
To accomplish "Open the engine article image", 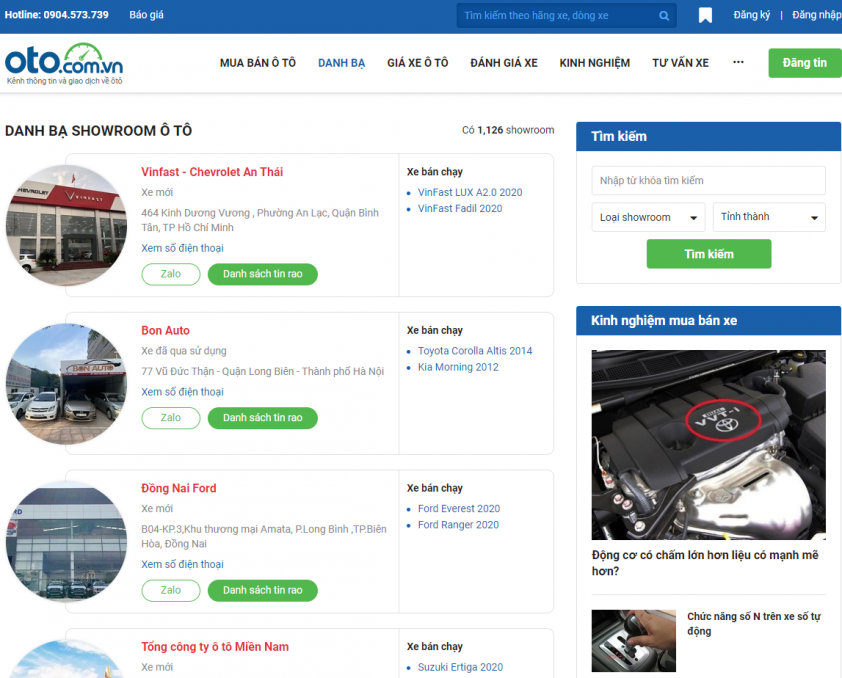I will click(708, 444).
